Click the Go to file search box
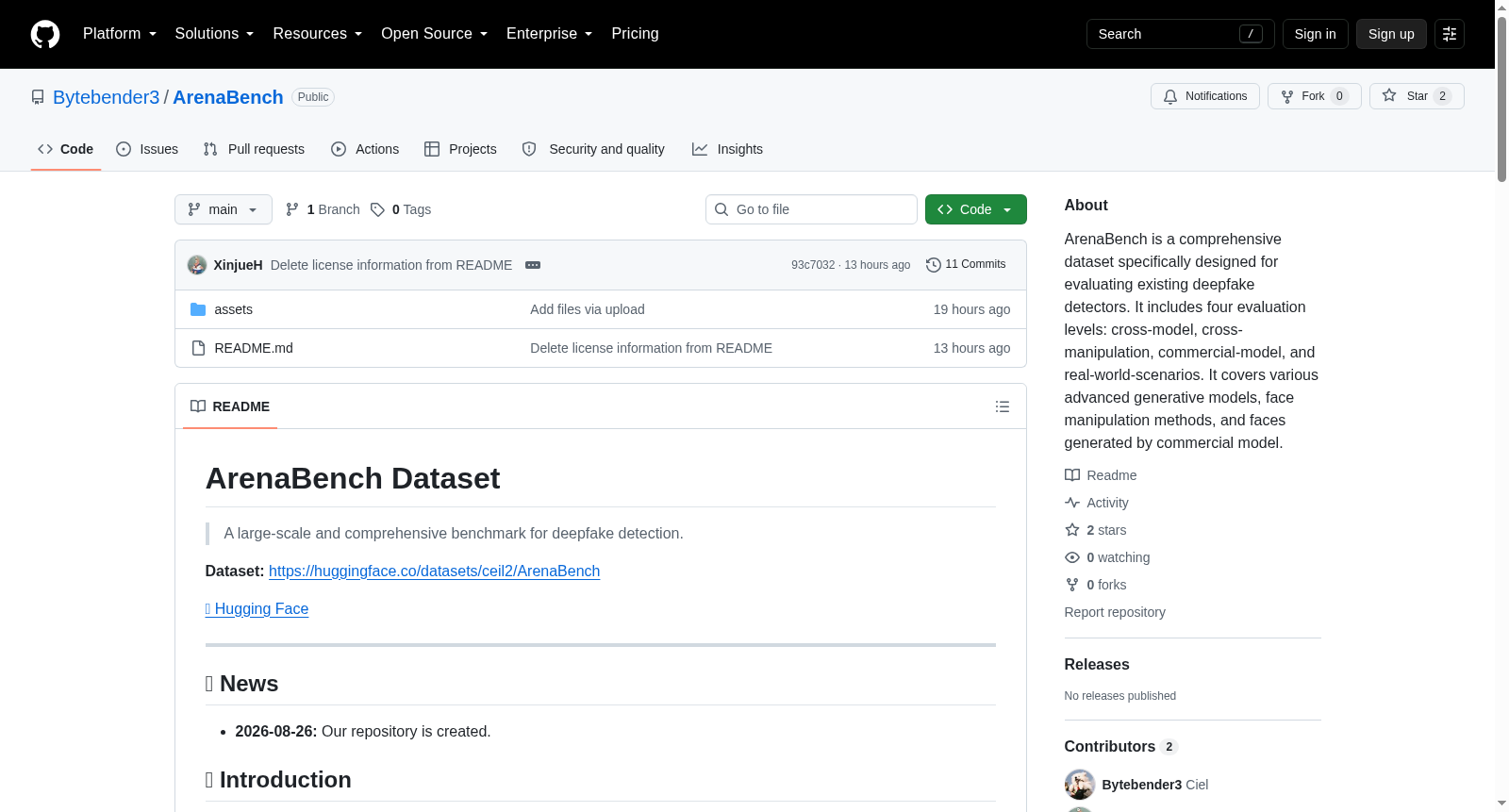The width and height of the screenshot is (1509, 812). point(811,209)
